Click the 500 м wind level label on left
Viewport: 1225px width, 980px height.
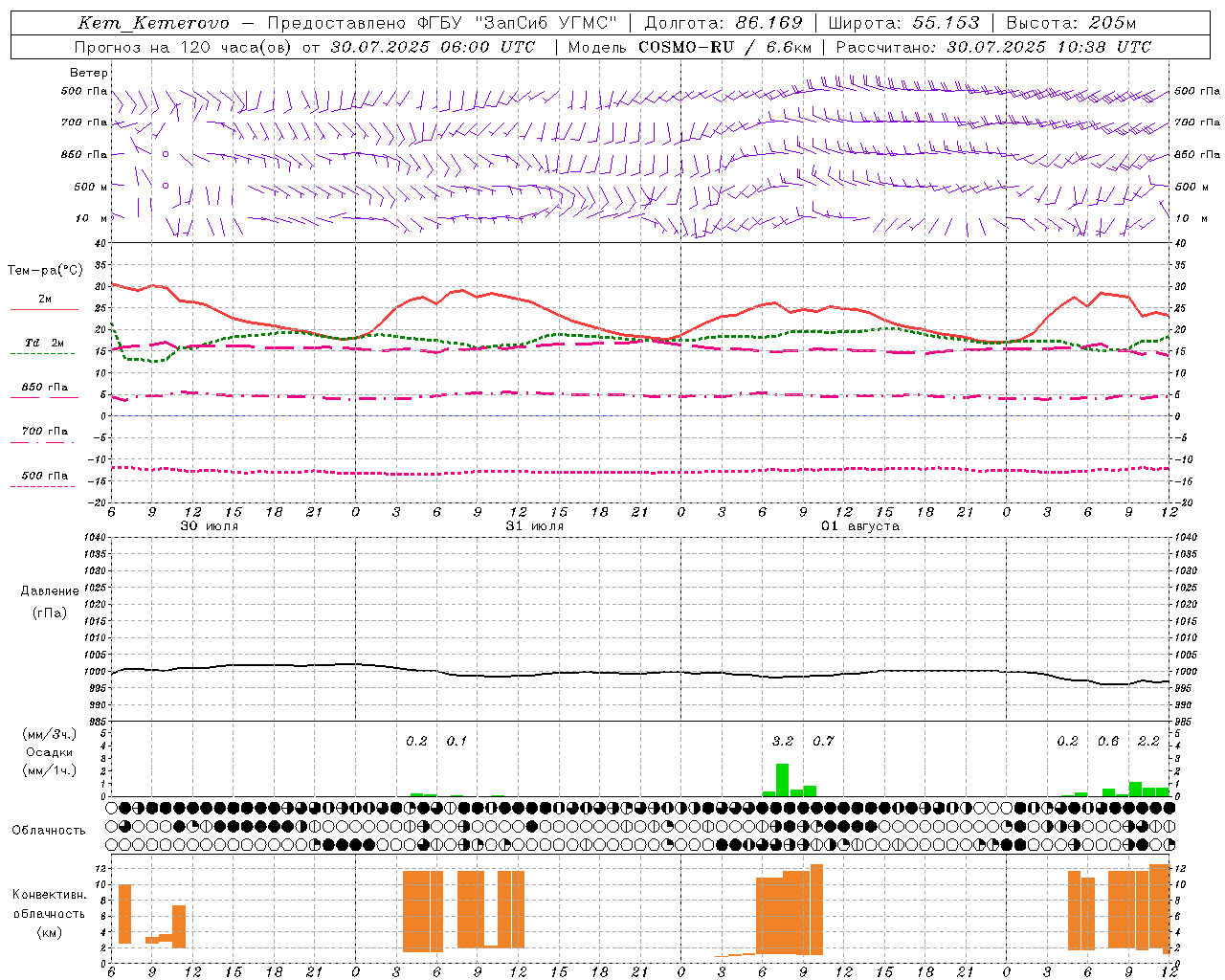click(91, 187)
